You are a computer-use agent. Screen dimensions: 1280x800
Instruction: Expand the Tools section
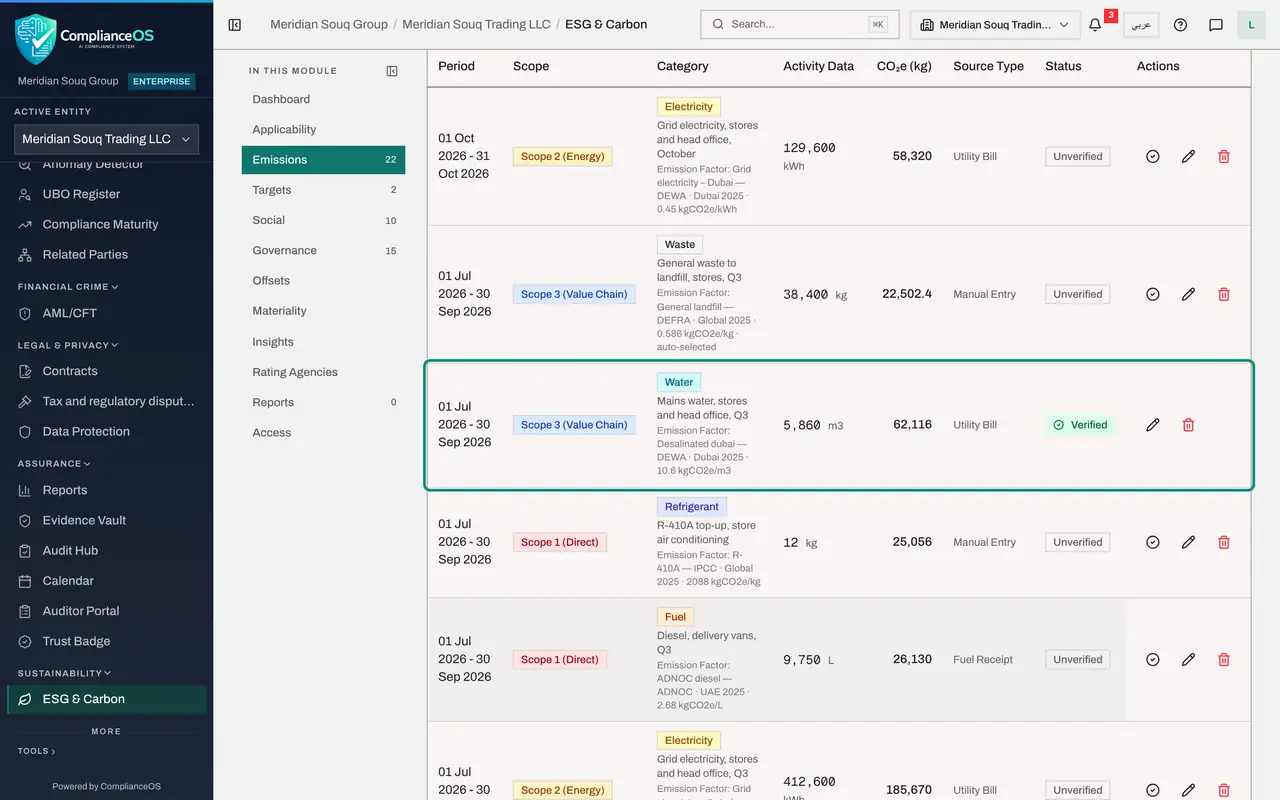pos(36,751)
